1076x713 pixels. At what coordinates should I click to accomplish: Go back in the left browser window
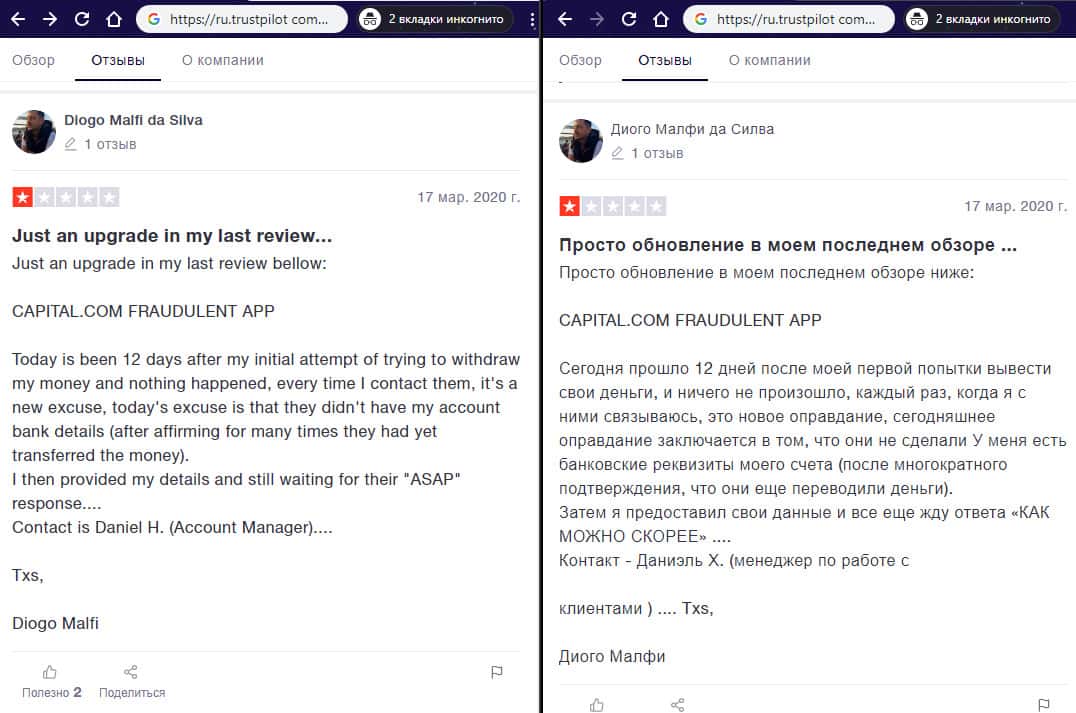[x=19, y=19]
